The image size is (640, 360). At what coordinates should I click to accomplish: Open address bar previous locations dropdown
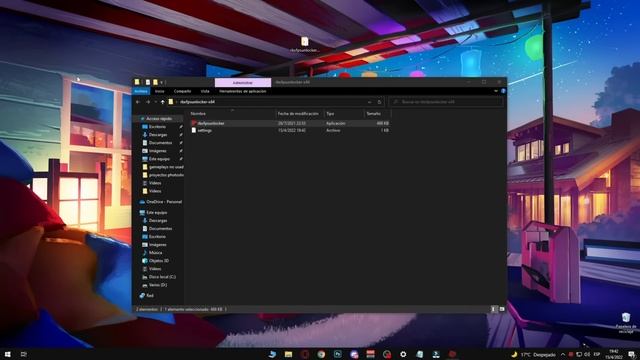(x=369, y=102)
